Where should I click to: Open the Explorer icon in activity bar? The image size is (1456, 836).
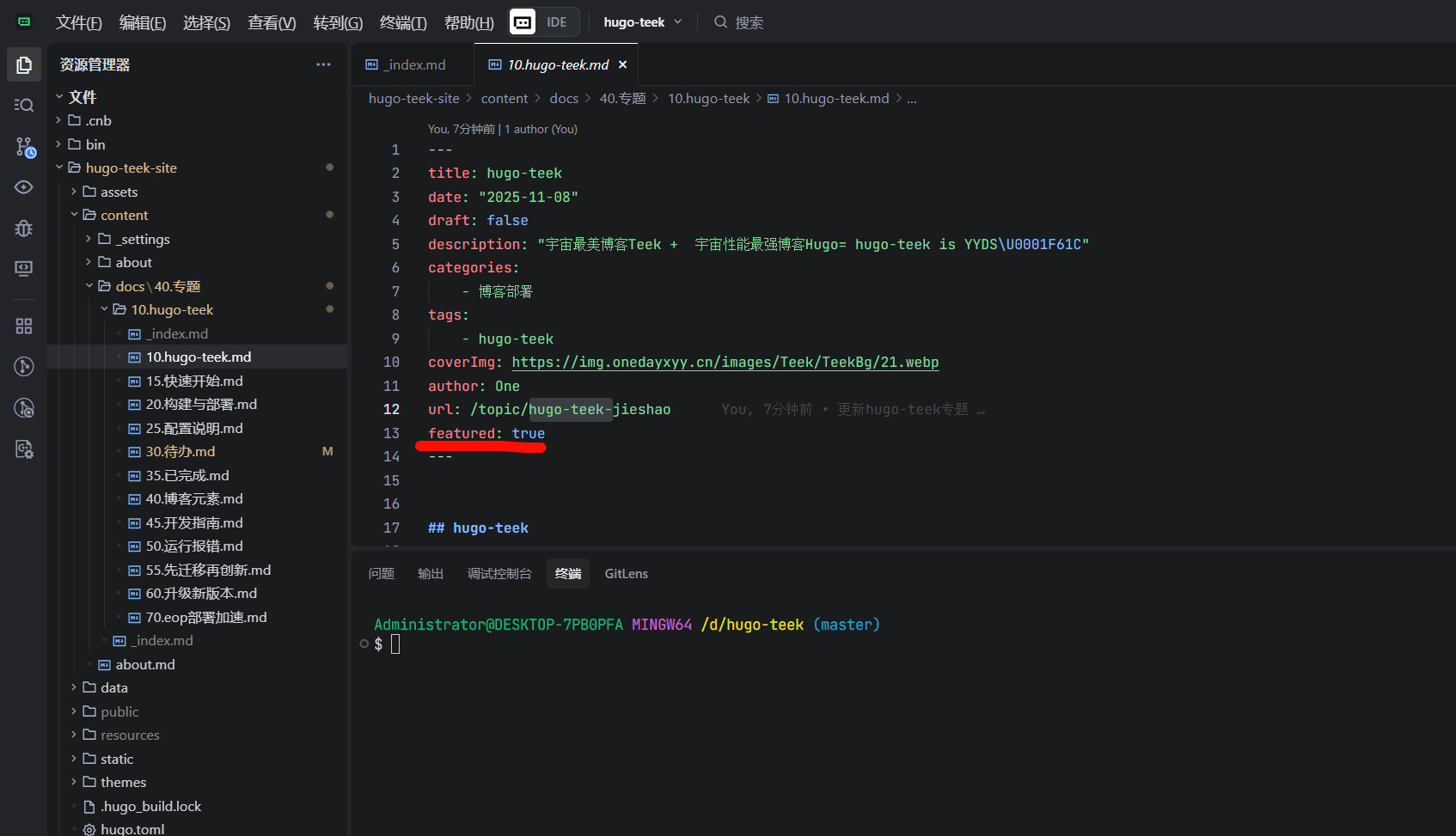24,65
